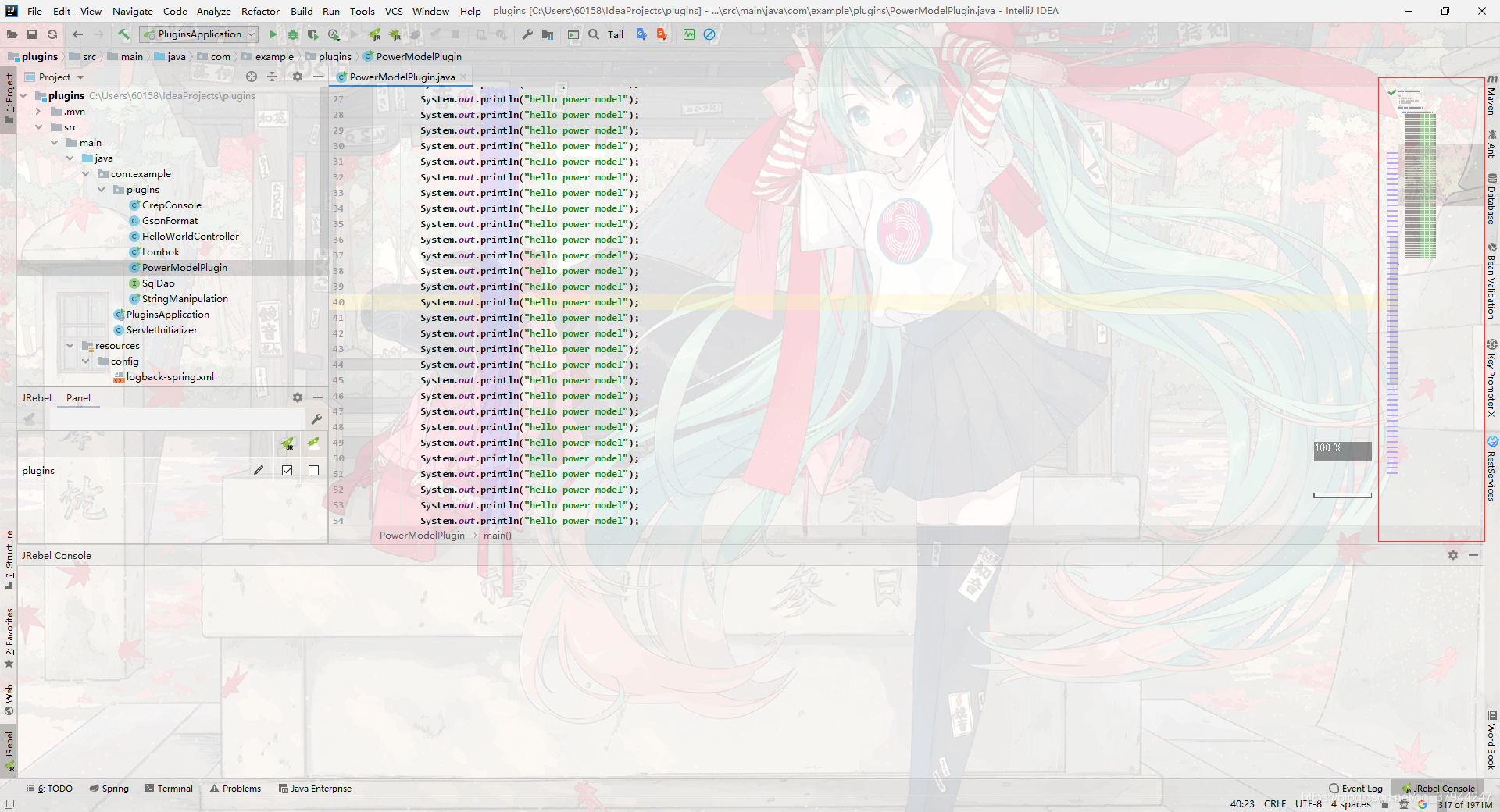Click the Build project hammer icon
Screen dimensions: 1500x812
click(123, 34)
